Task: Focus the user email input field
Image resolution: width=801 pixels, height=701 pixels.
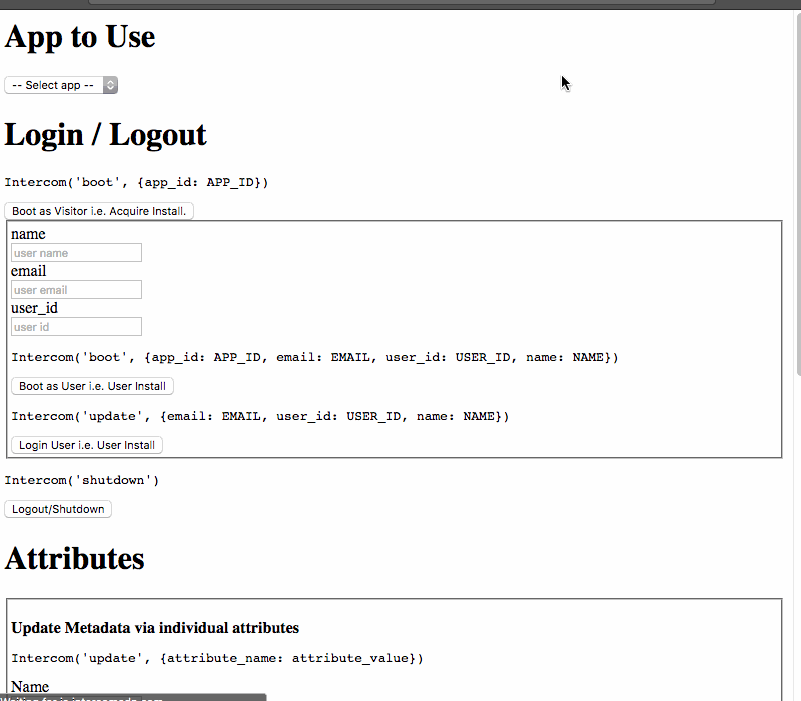Action: point(76,290)
